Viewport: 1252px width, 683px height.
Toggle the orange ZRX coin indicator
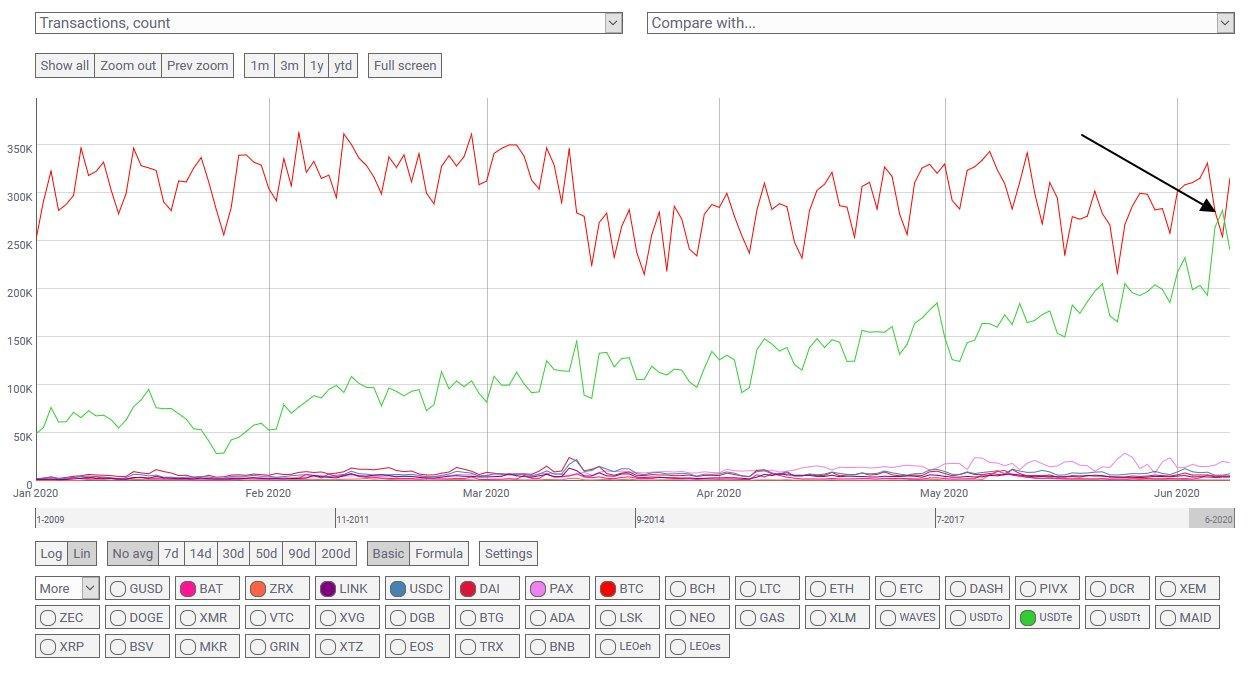[x=257, y=589]
